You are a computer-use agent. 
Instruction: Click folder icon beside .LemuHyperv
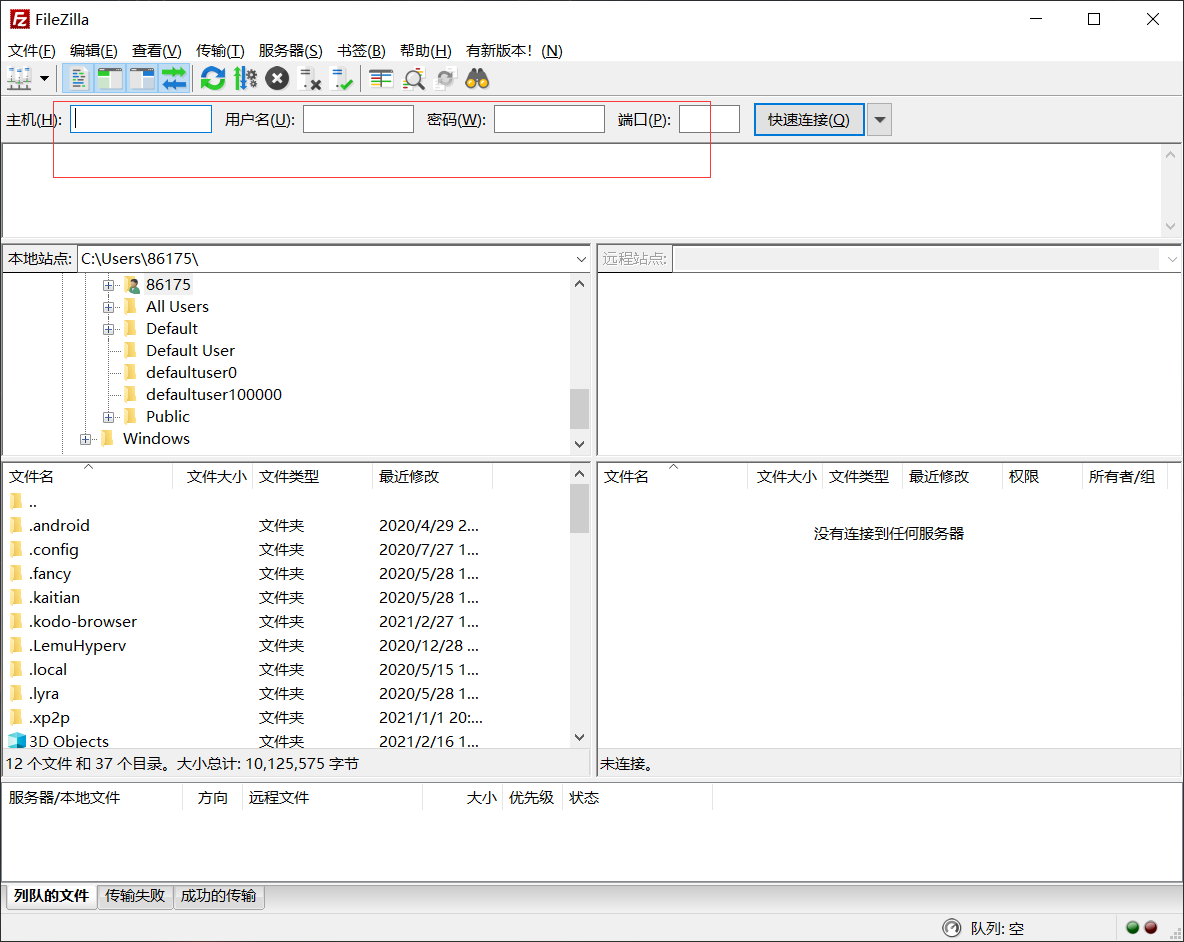click(17, 645)
